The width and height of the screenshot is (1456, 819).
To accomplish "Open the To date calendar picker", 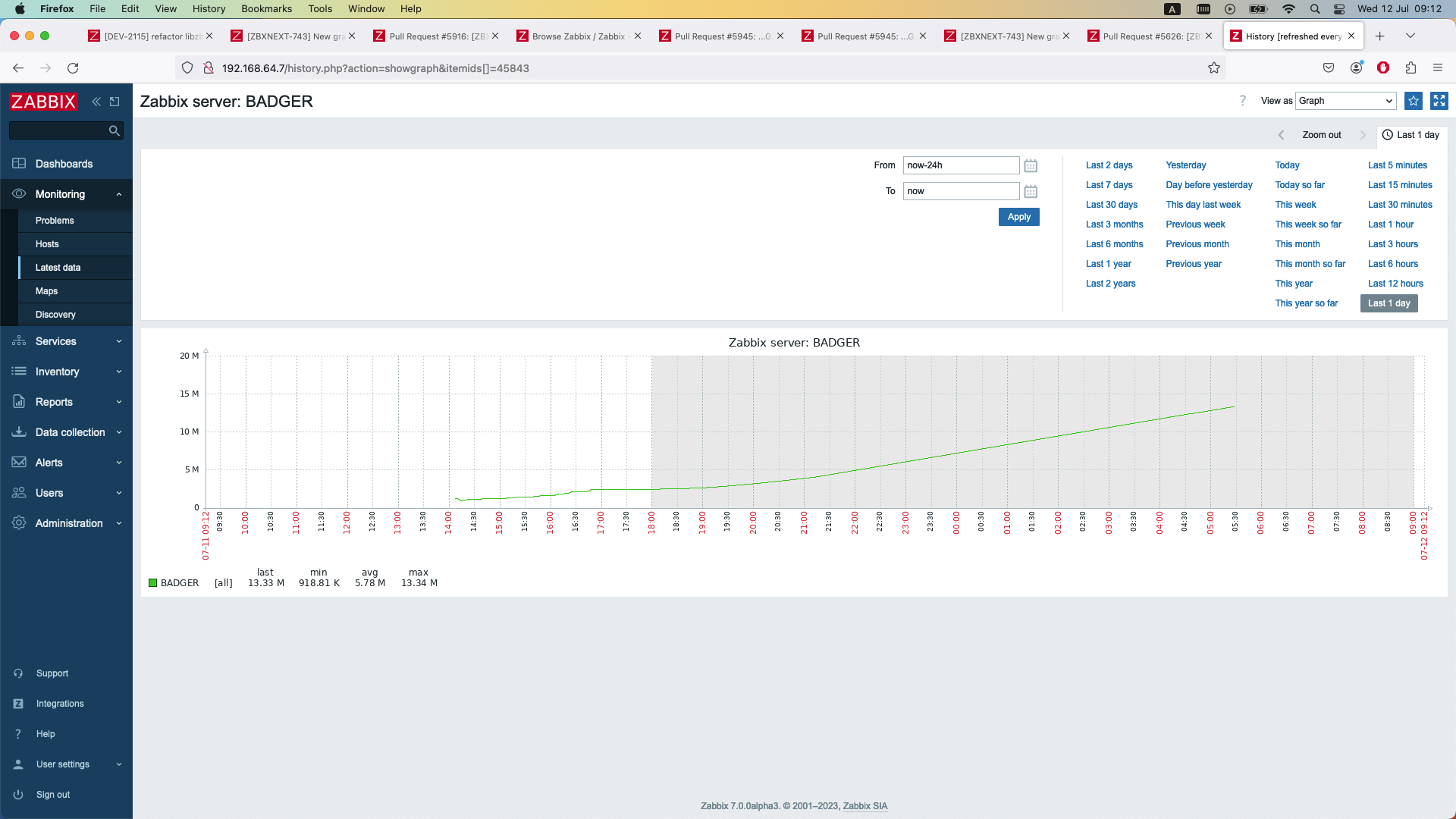I will [1031, 191].
